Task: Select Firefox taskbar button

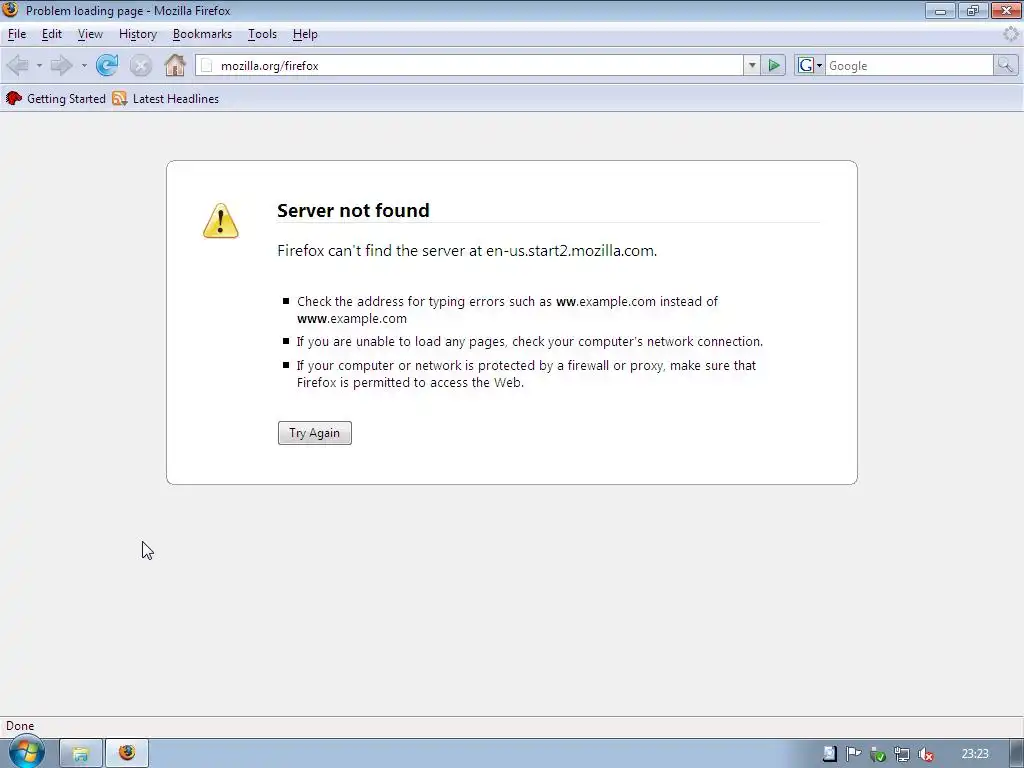Action: (x=127, y=754)
